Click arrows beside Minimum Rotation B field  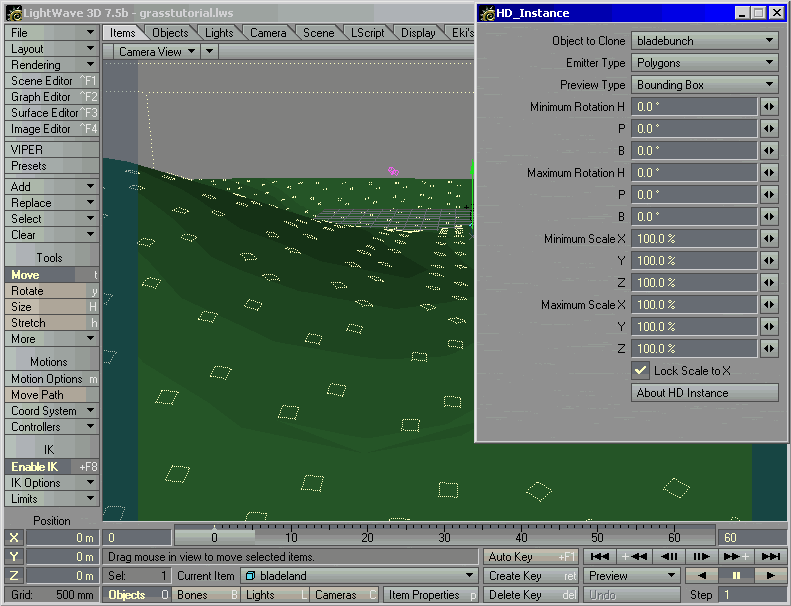click(x=769, y=150)
